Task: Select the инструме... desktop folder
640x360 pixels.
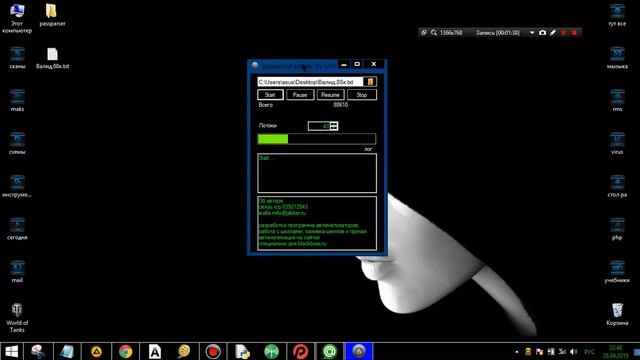Action: pyautogui.click(x=17, y=186)
